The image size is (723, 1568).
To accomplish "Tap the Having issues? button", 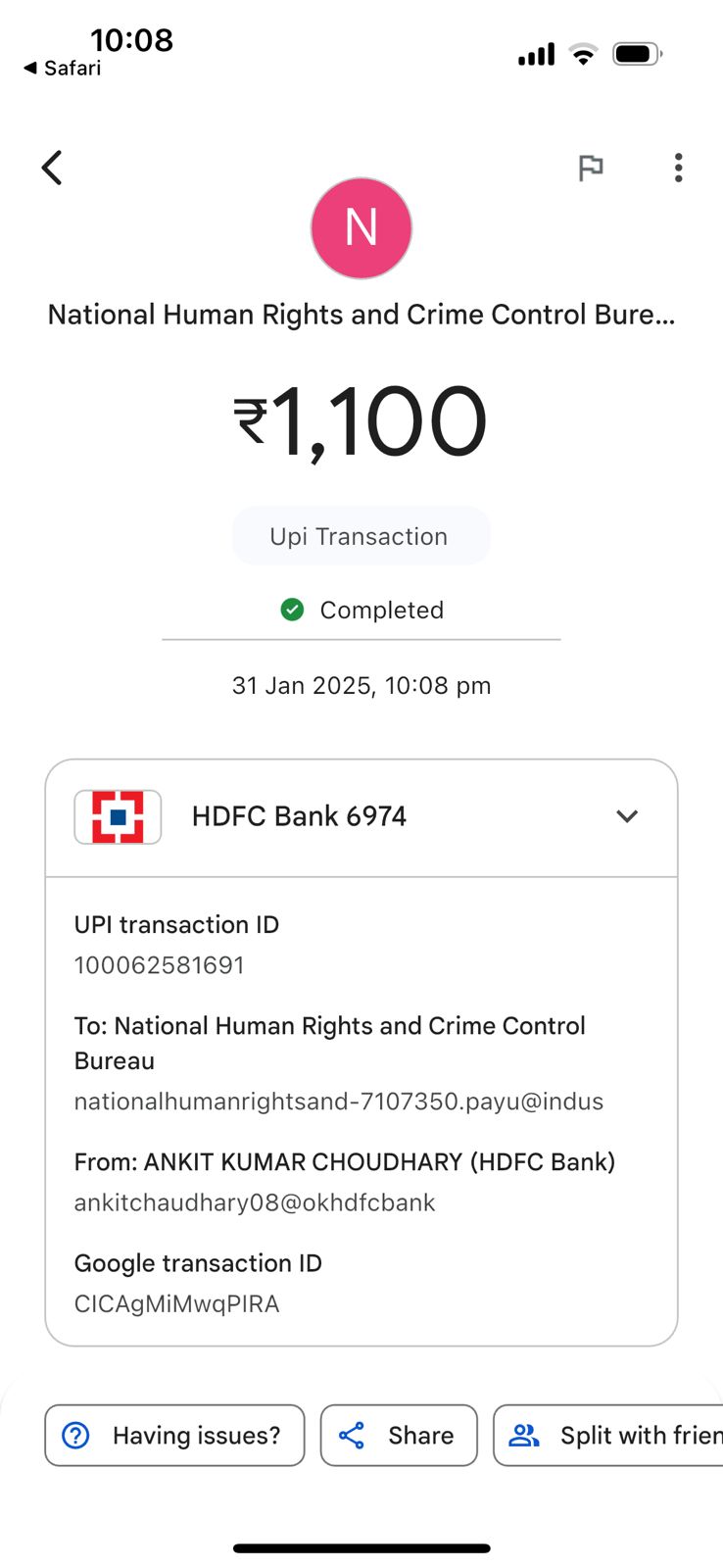I will tap(174, 1436).
